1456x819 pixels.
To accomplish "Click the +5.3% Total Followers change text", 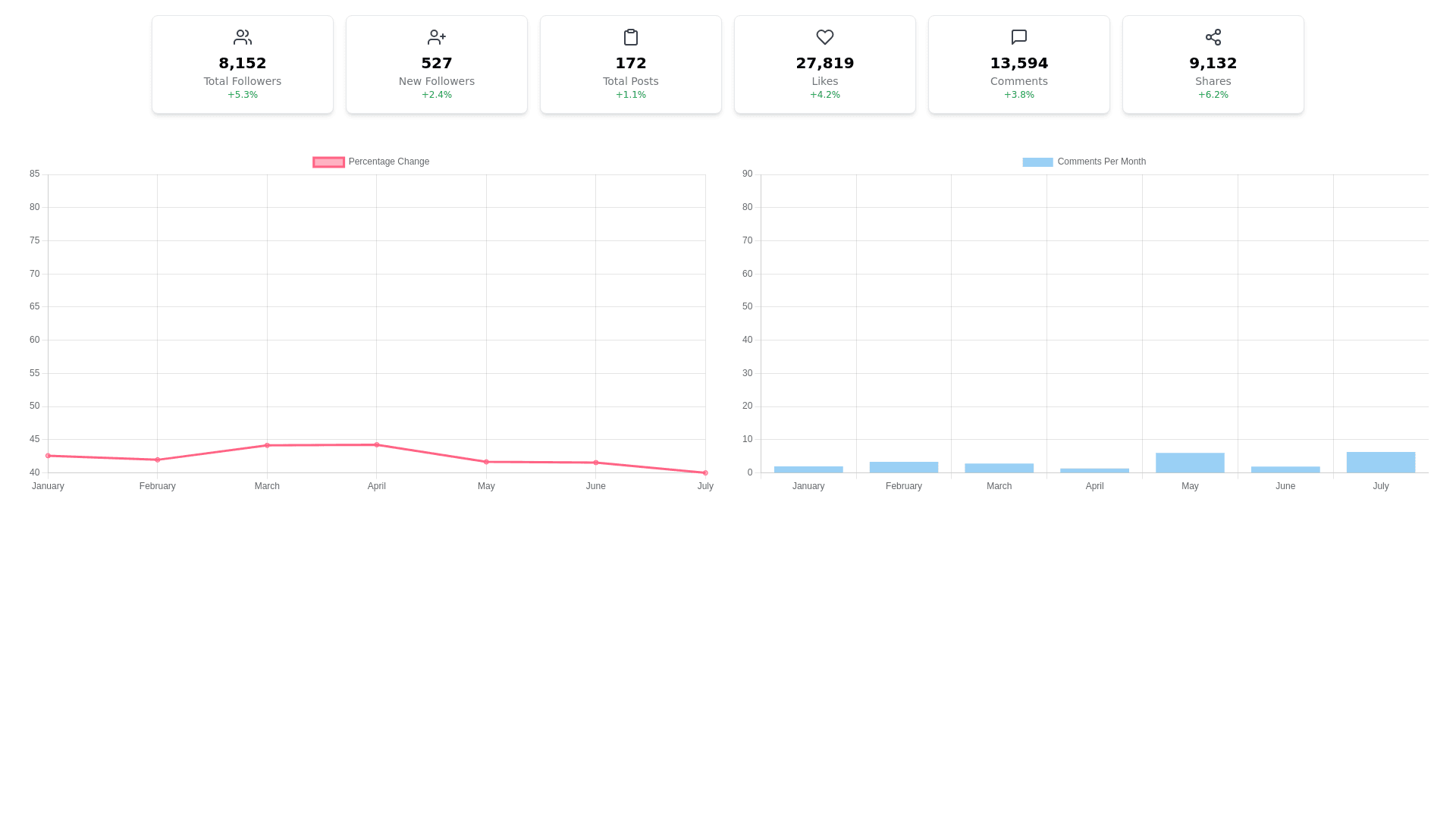I will click(x=242, y=95).
